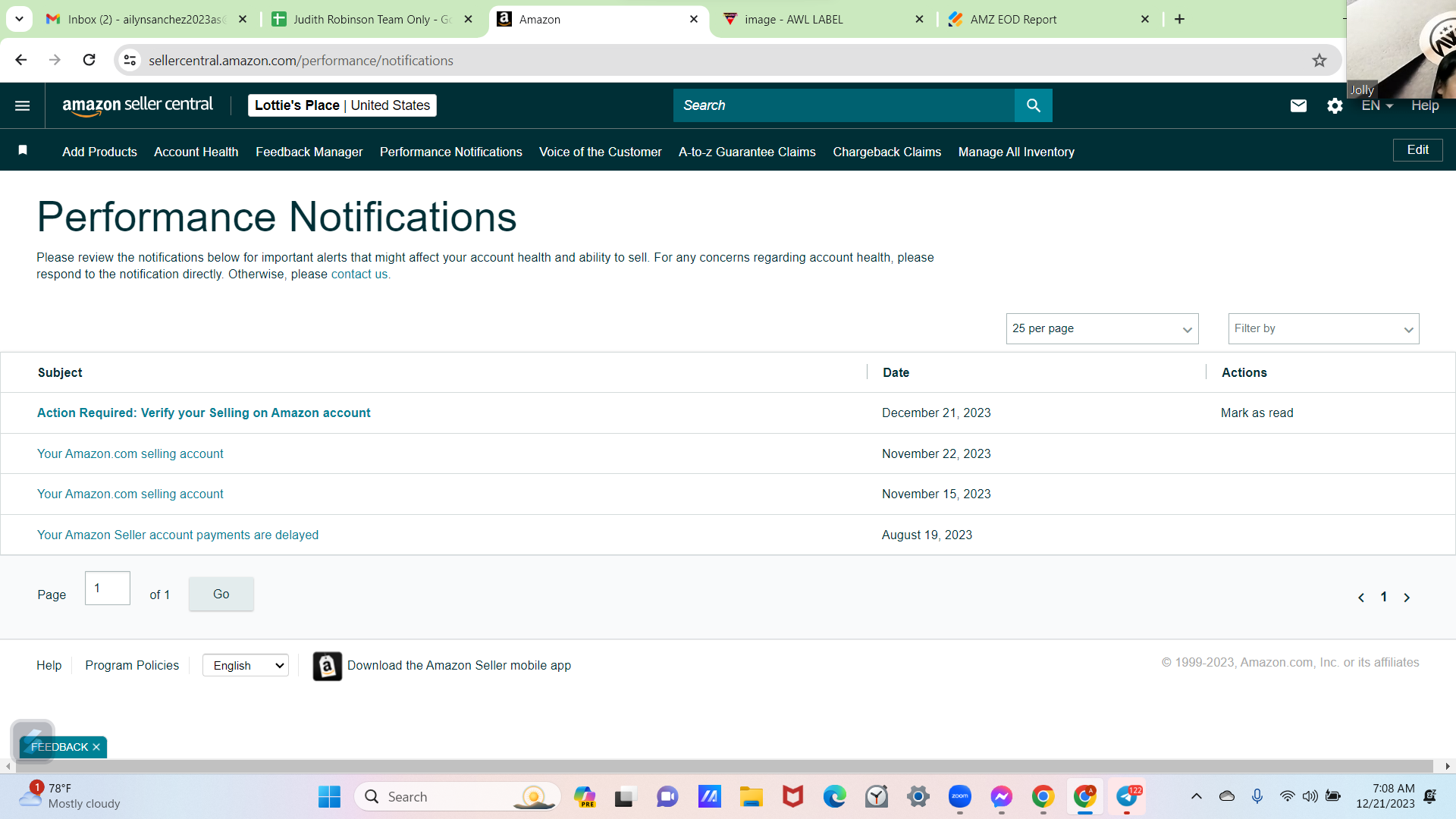This screenshot has height=819, width=1456.
Task: Open a new browser tab
Action: (x=1179, y=19)
